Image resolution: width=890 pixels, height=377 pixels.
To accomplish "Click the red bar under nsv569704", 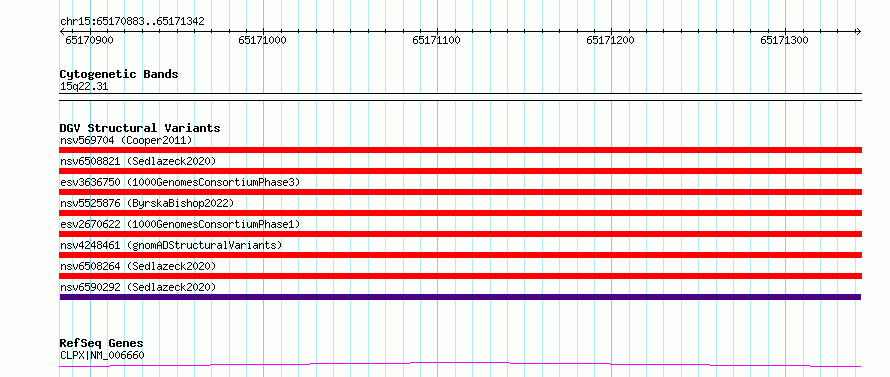I will pos(460,150).
